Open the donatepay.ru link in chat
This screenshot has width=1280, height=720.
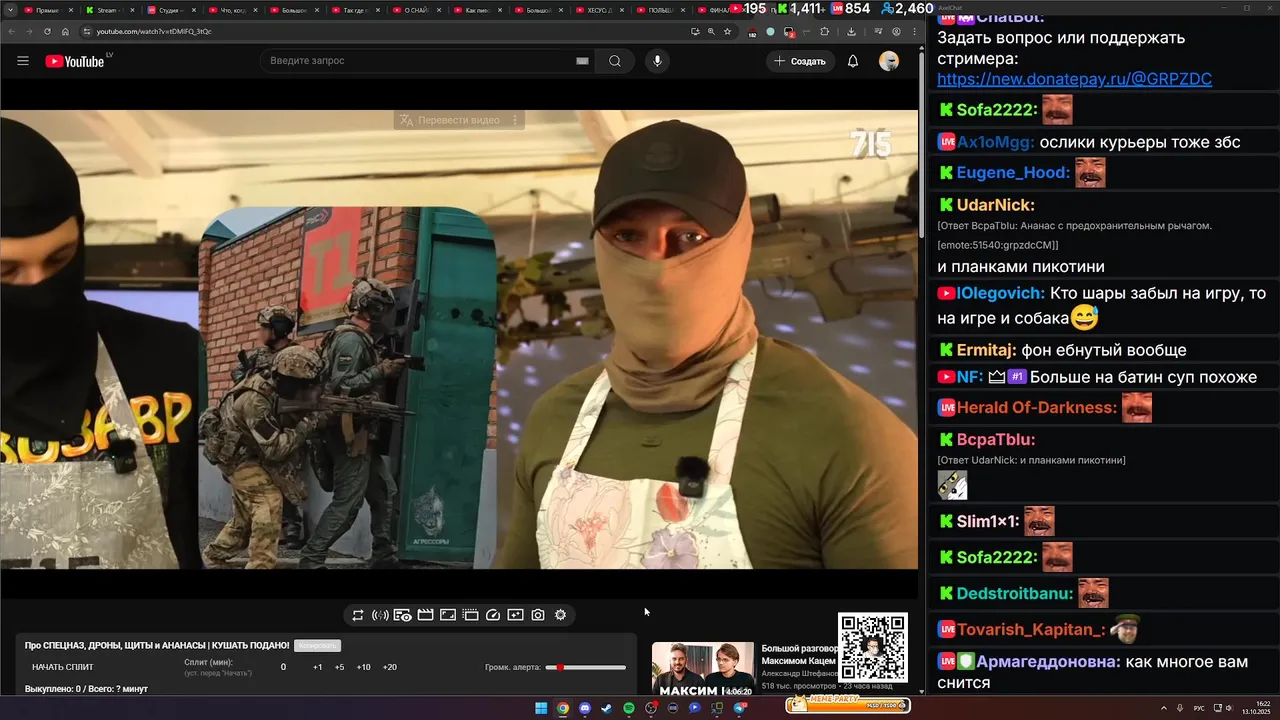tap(1075, 79)
